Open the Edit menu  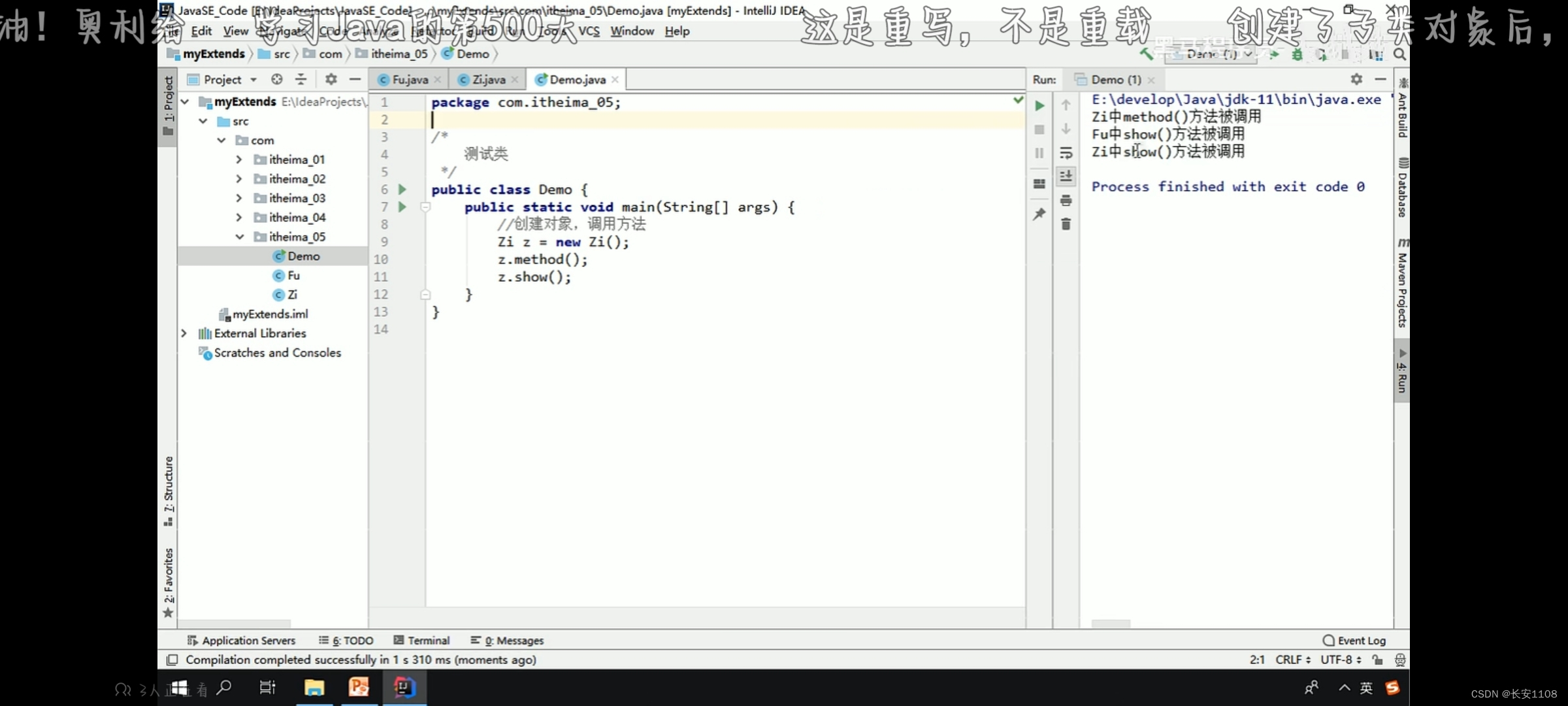point(201,31)
